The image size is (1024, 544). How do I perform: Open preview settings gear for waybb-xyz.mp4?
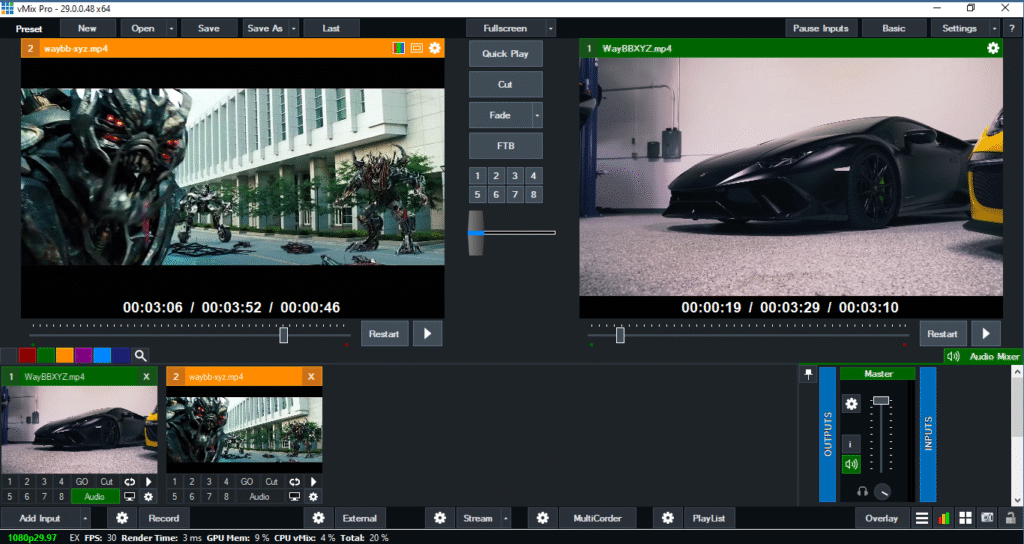pos(434,48)
